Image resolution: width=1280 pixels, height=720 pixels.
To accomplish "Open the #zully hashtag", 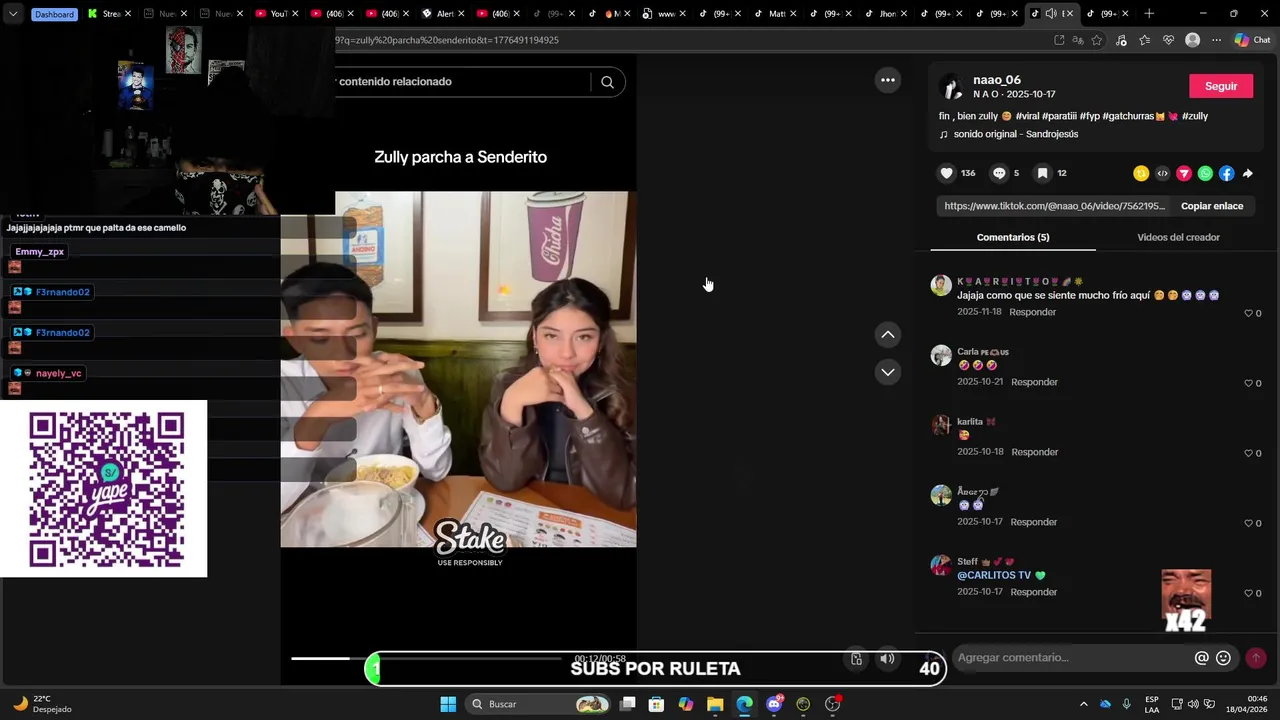I will pos(1195,116).
